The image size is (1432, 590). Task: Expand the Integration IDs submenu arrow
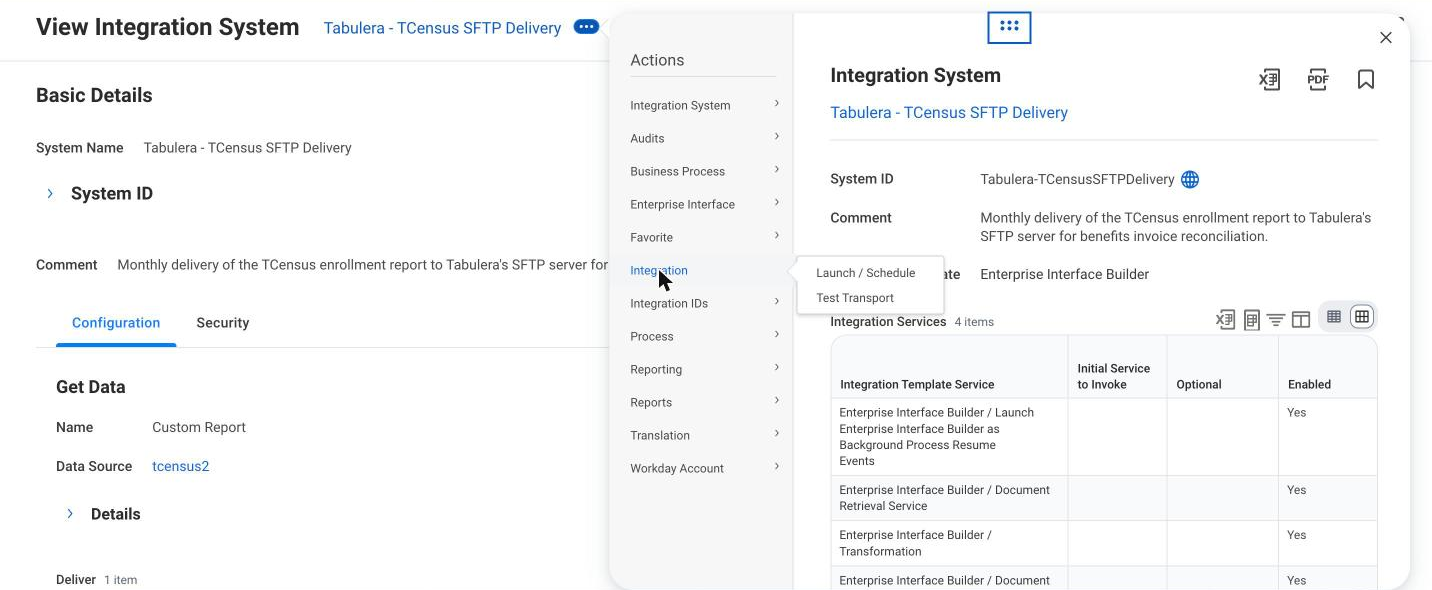[777, 302]
